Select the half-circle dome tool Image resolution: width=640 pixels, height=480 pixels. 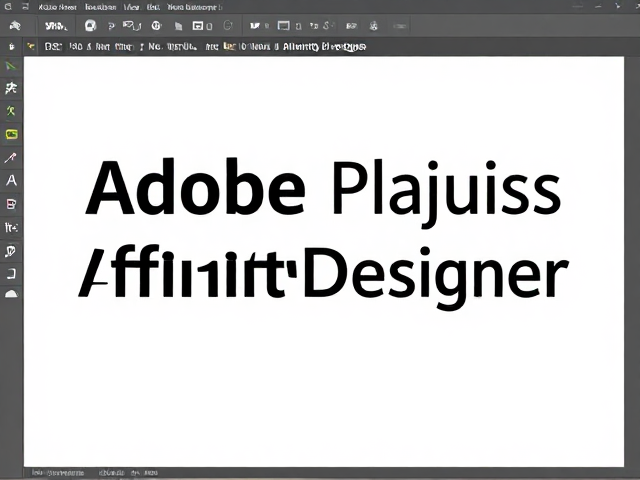click(11, 293)
